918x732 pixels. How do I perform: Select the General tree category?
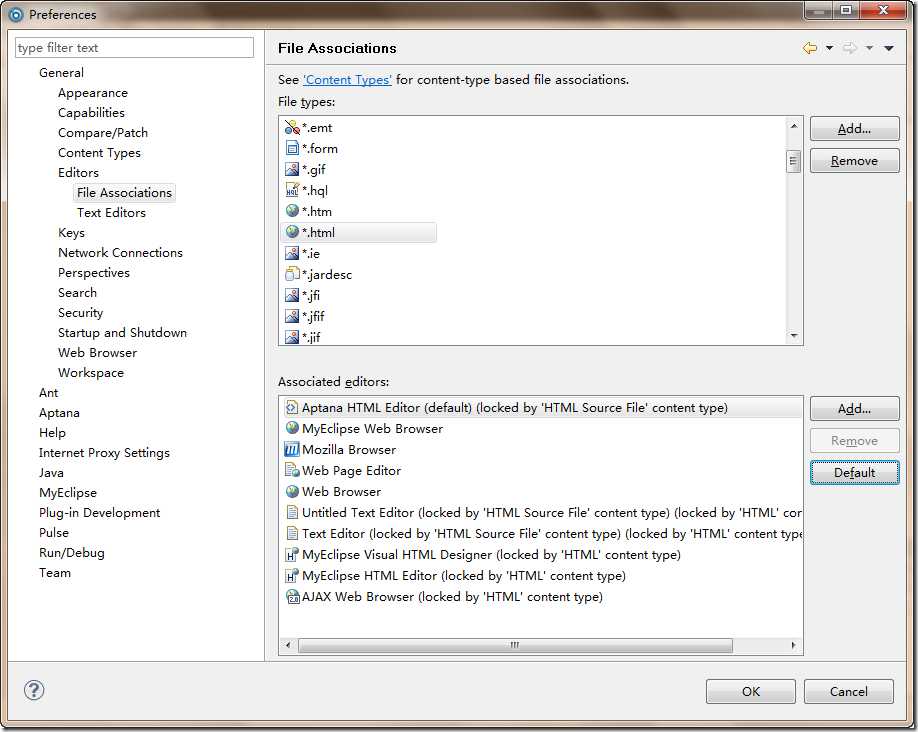[x=61, y=73]
